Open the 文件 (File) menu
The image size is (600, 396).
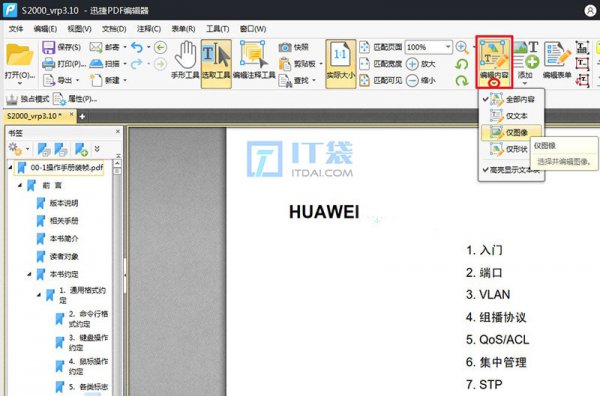(16, 29)
